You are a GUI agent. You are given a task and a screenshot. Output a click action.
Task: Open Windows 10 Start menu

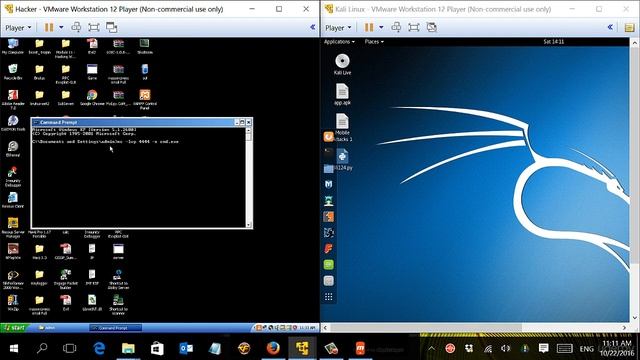(x=13, y=348)
